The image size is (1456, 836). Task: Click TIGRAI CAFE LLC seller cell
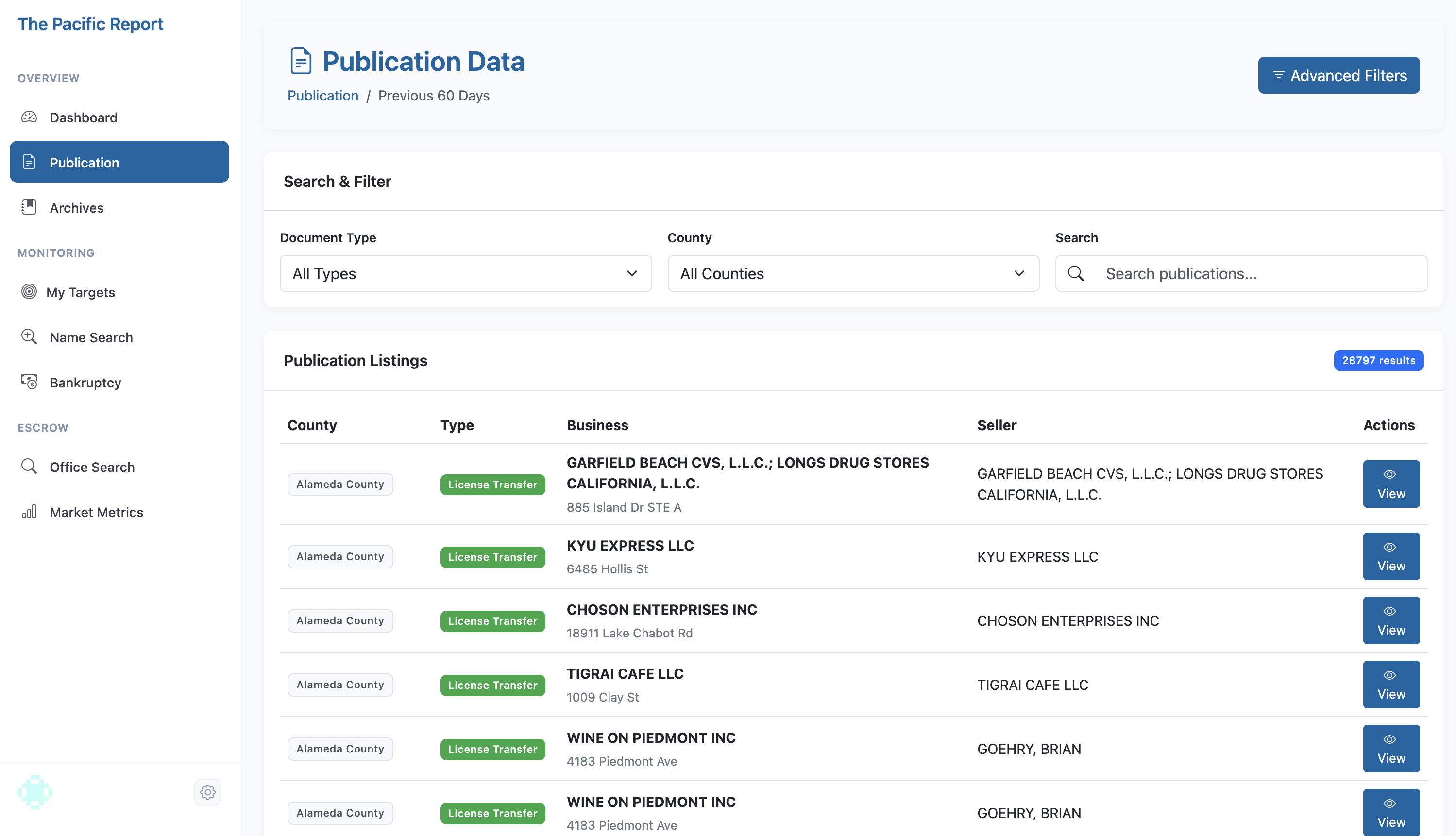click(x=1033, y=685)
